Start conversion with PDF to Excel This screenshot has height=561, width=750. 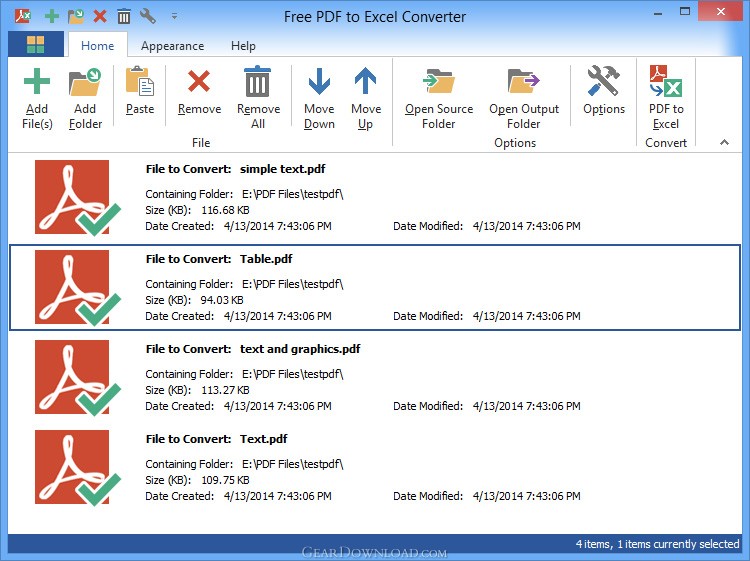(x=666, y=98)
